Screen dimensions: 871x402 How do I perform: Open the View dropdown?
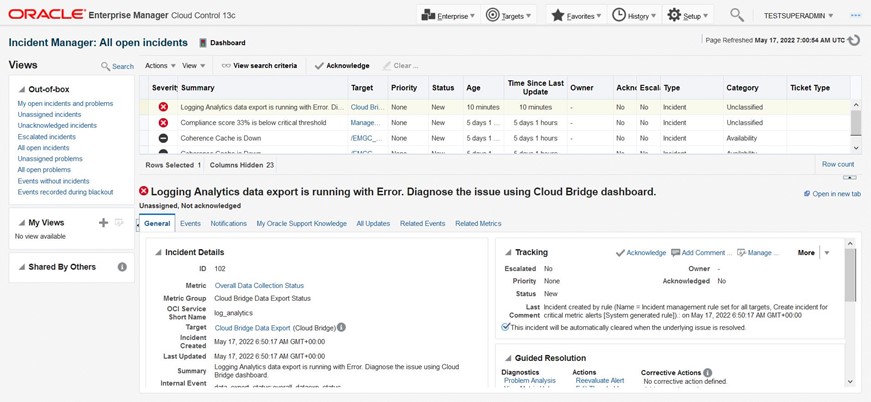pyautogui.click(x=193, y=66)
